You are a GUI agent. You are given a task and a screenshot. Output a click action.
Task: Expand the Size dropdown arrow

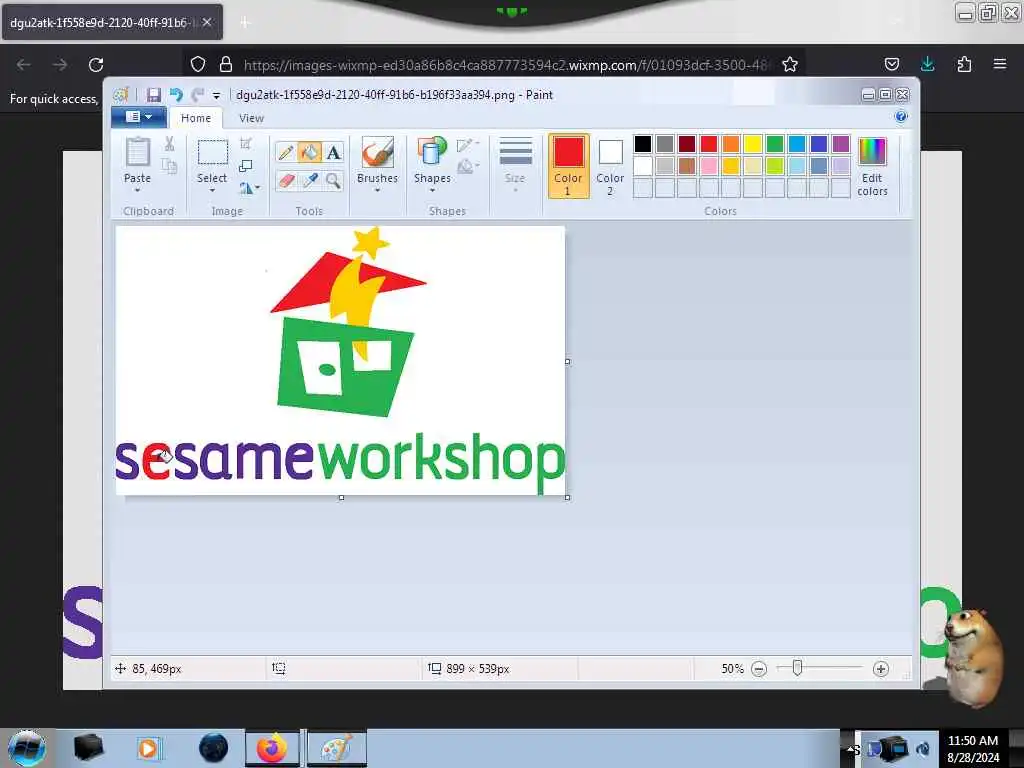tap(515, 191)
